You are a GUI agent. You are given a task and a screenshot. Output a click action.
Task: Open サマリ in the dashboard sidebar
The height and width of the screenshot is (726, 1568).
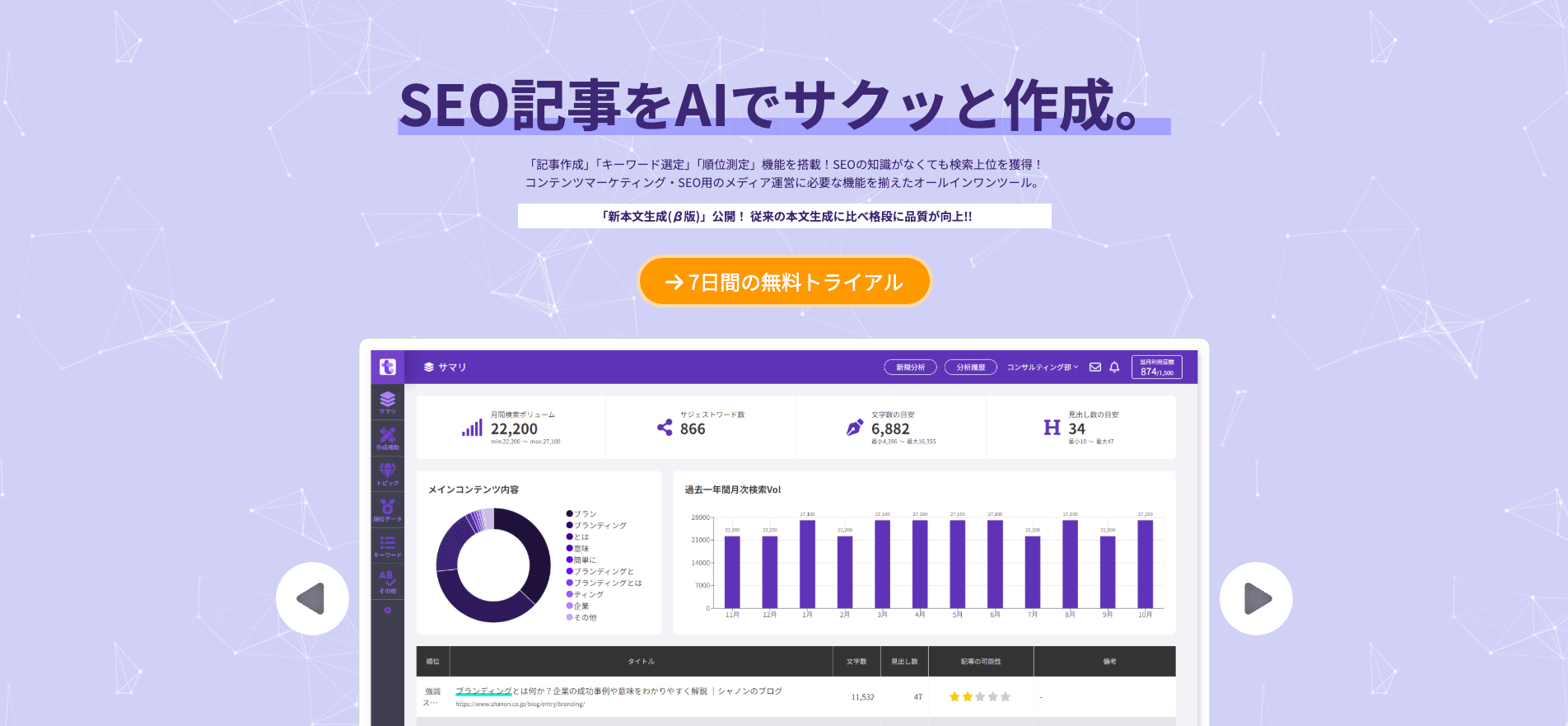pyautogui.click(x=387, y=402)
